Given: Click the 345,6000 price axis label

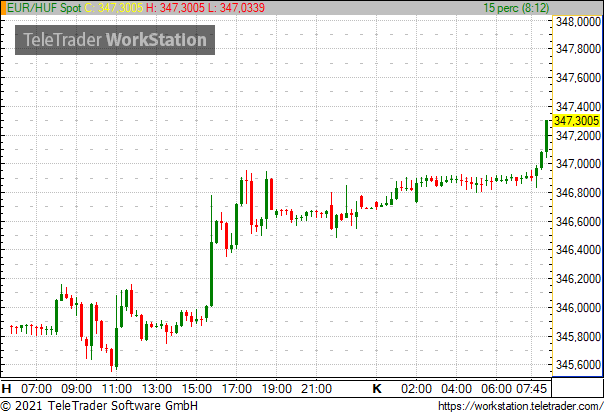Looking at the screenshot, I should coord(578,364).
